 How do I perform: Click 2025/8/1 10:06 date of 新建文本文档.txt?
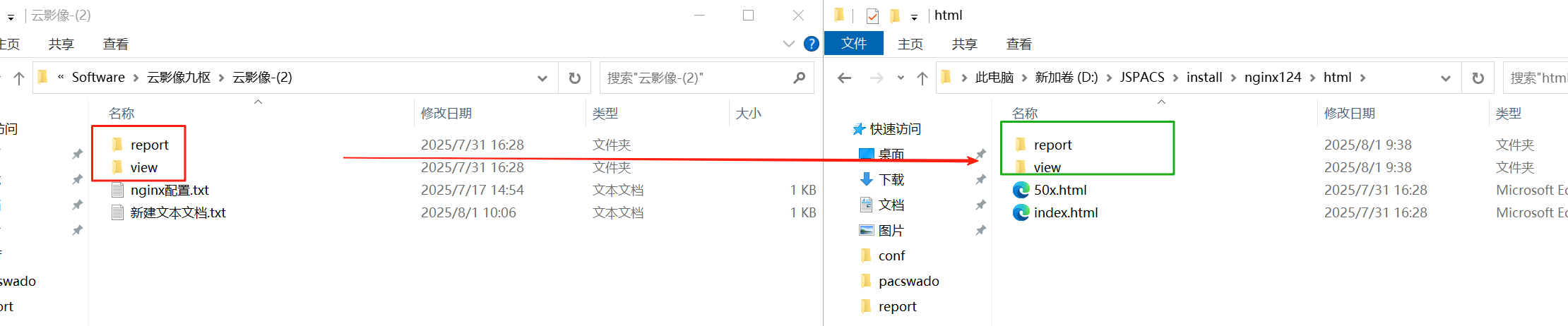click(468, 212)
